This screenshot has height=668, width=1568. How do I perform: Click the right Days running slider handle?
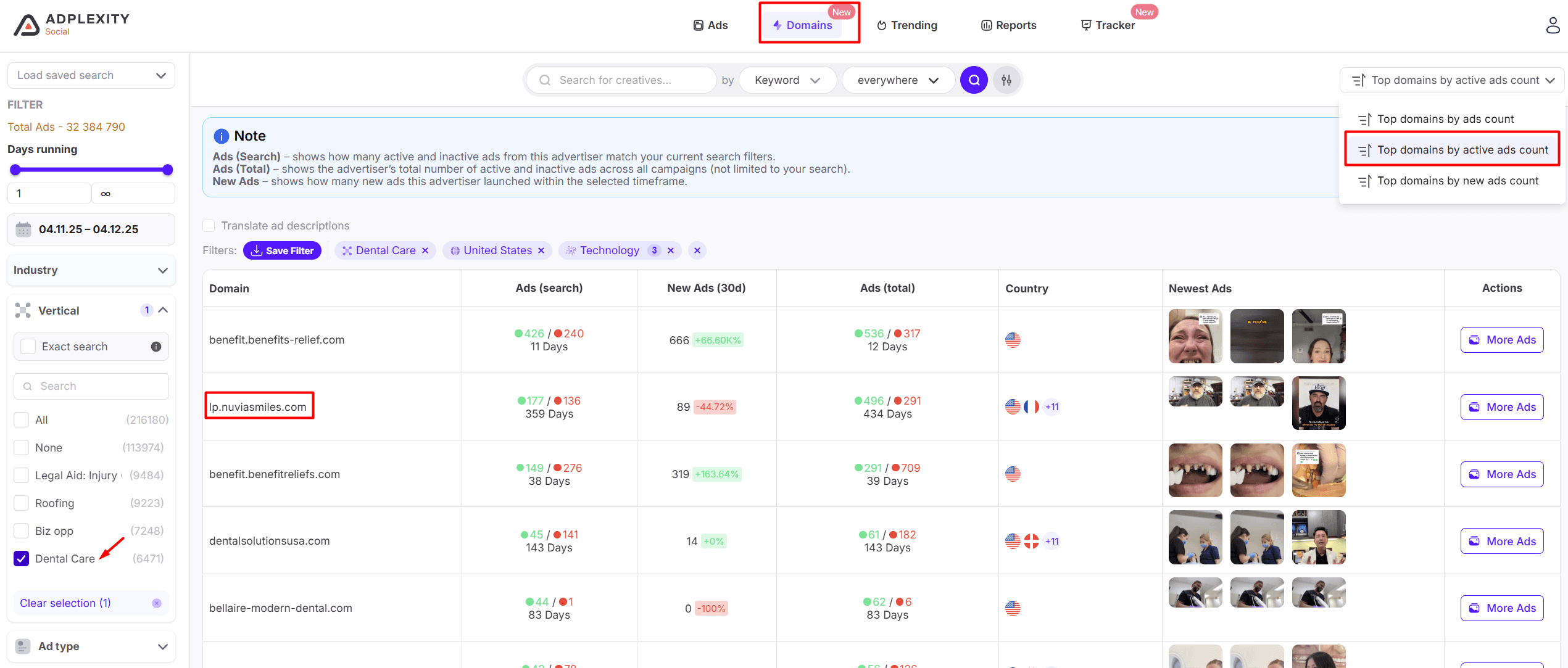click(x=167, y=170)
